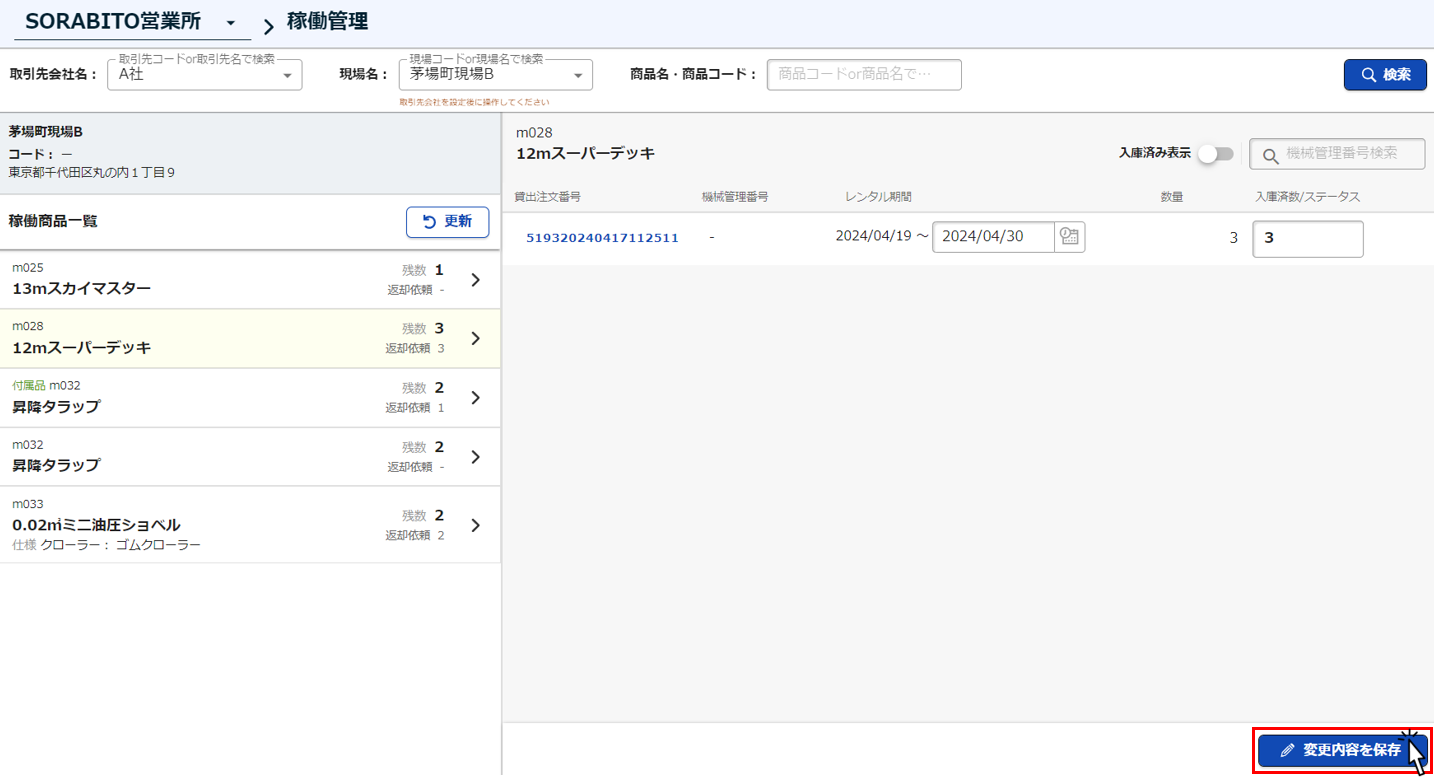Open the 現場名 dropdown showing 茅場町現場B

pos(495,75)
